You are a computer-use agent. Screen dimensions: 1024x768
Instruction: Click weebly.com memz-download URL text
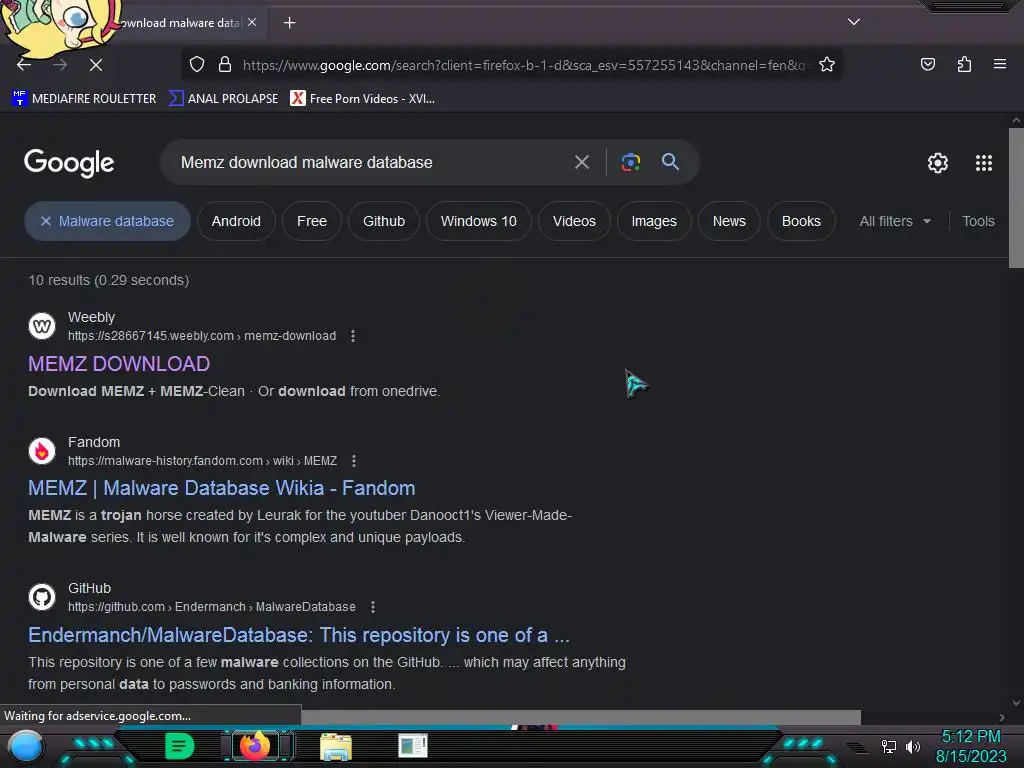tap(202, 336)
